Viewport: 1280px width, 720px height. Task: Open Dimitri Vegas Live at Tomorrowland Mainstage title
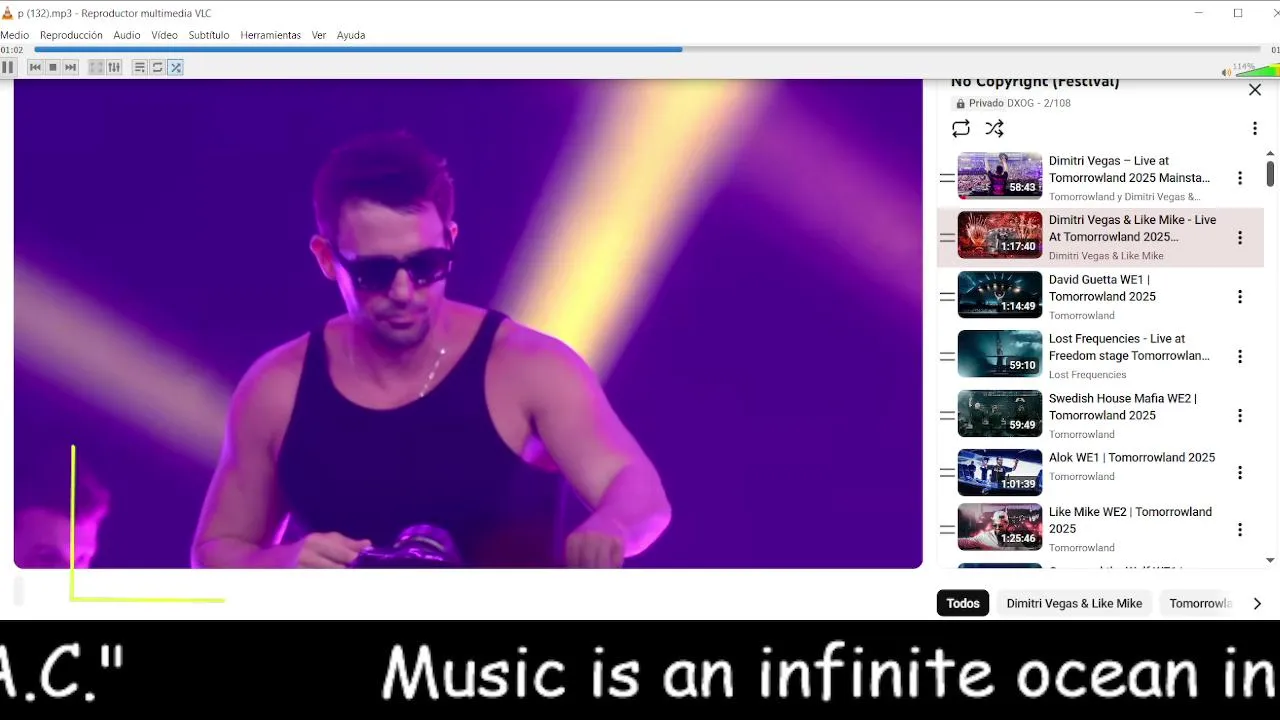[1129, 169]
